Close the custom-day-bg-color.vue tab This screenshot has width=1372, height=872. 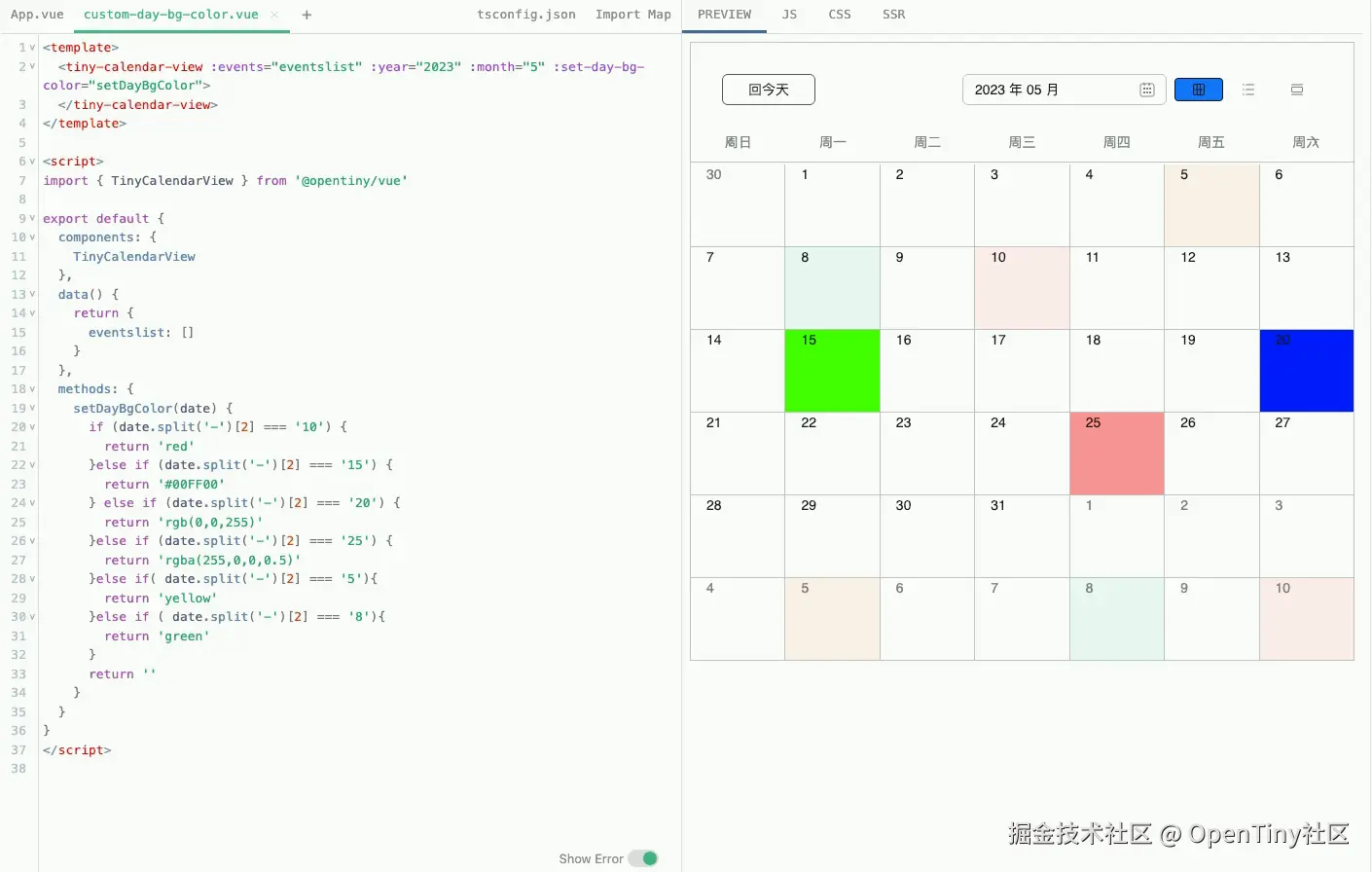pos(271,16)
